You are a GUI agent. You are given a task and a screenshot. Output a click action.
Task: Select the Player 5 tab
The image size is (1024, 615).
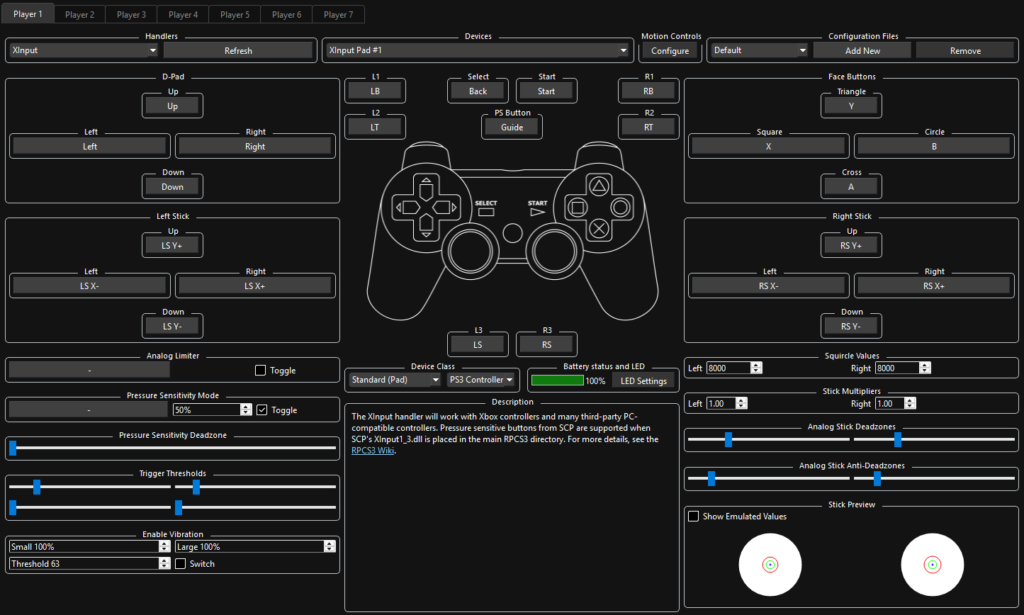(234, 14)
